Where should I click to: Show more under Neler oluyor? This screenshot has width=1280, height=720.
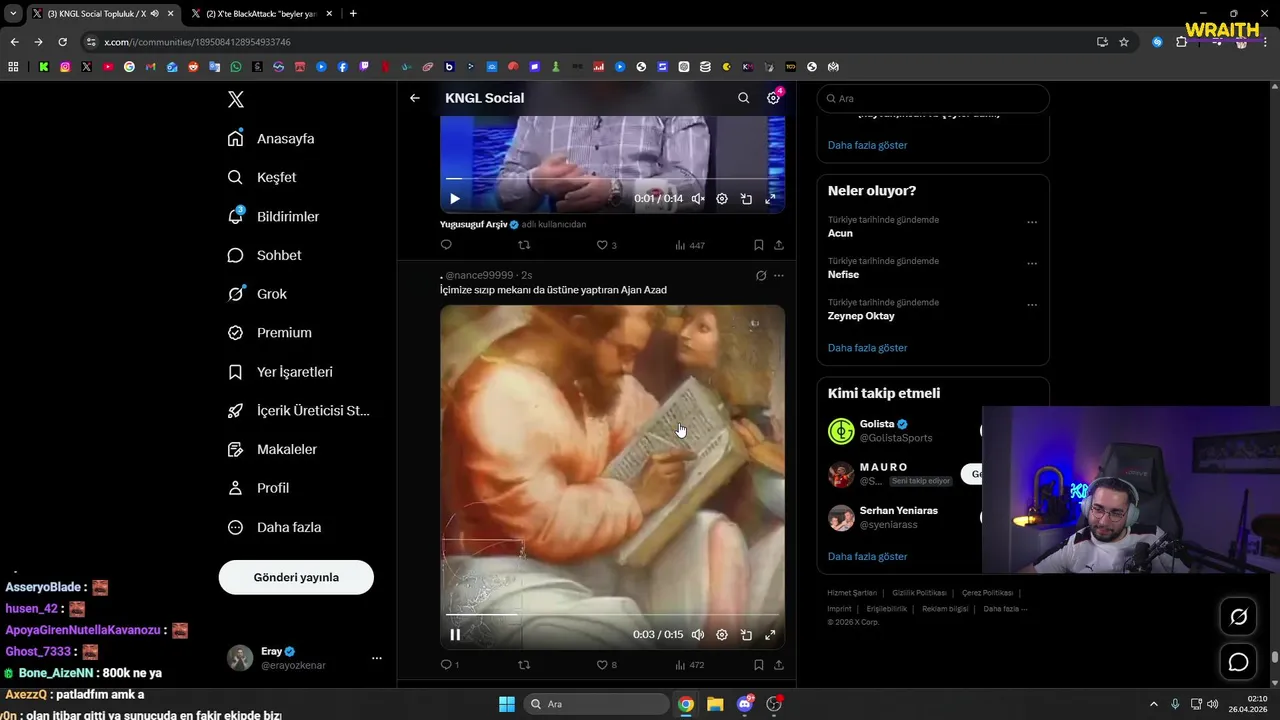pyautogui.click(x=867, y=348)
